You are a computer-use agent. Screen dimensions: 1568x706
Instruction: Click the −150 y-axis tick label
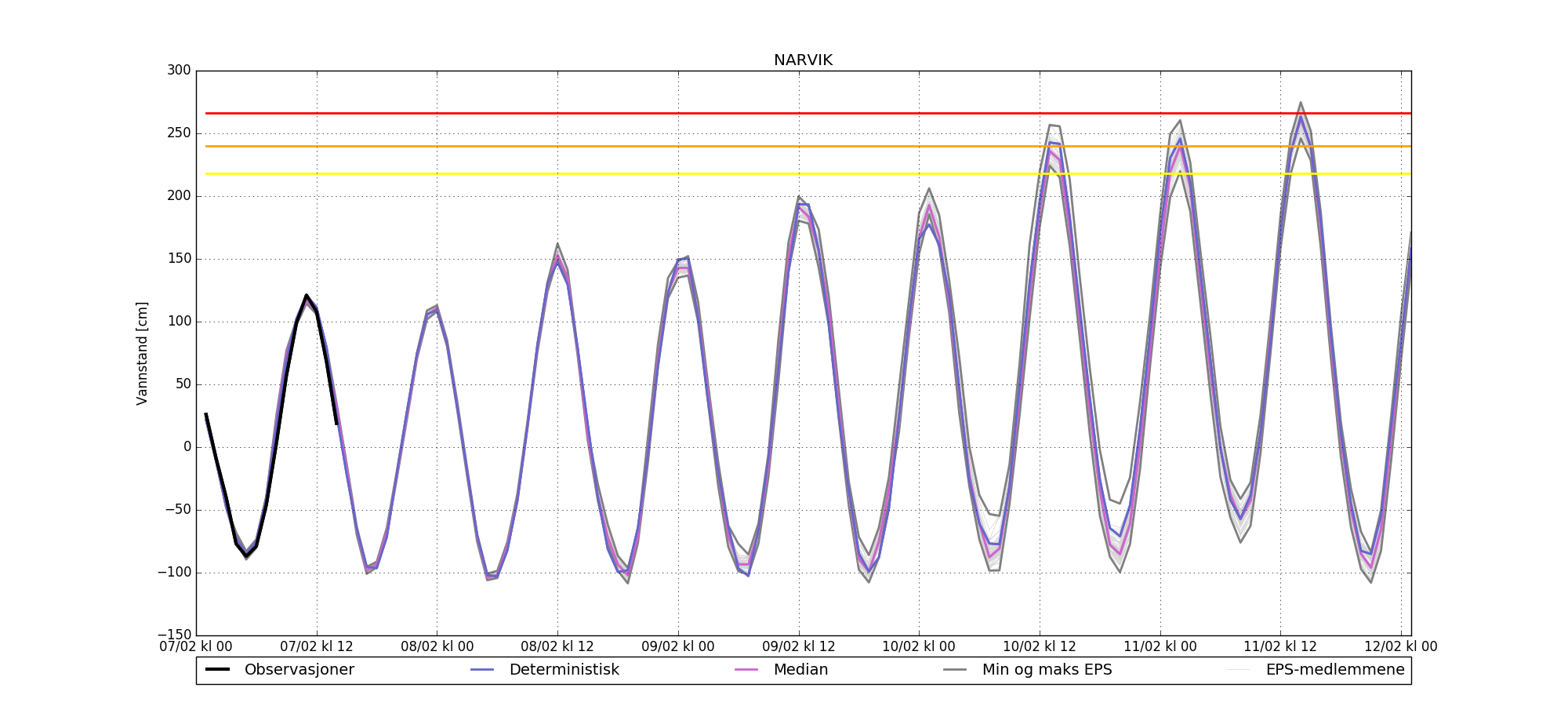pyautogui.click(x=173, y=635)
